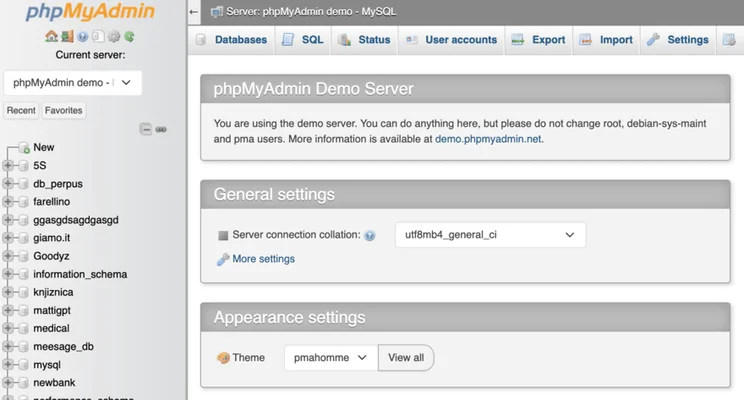Click the Home house icon in sidebar

(51, 36)
